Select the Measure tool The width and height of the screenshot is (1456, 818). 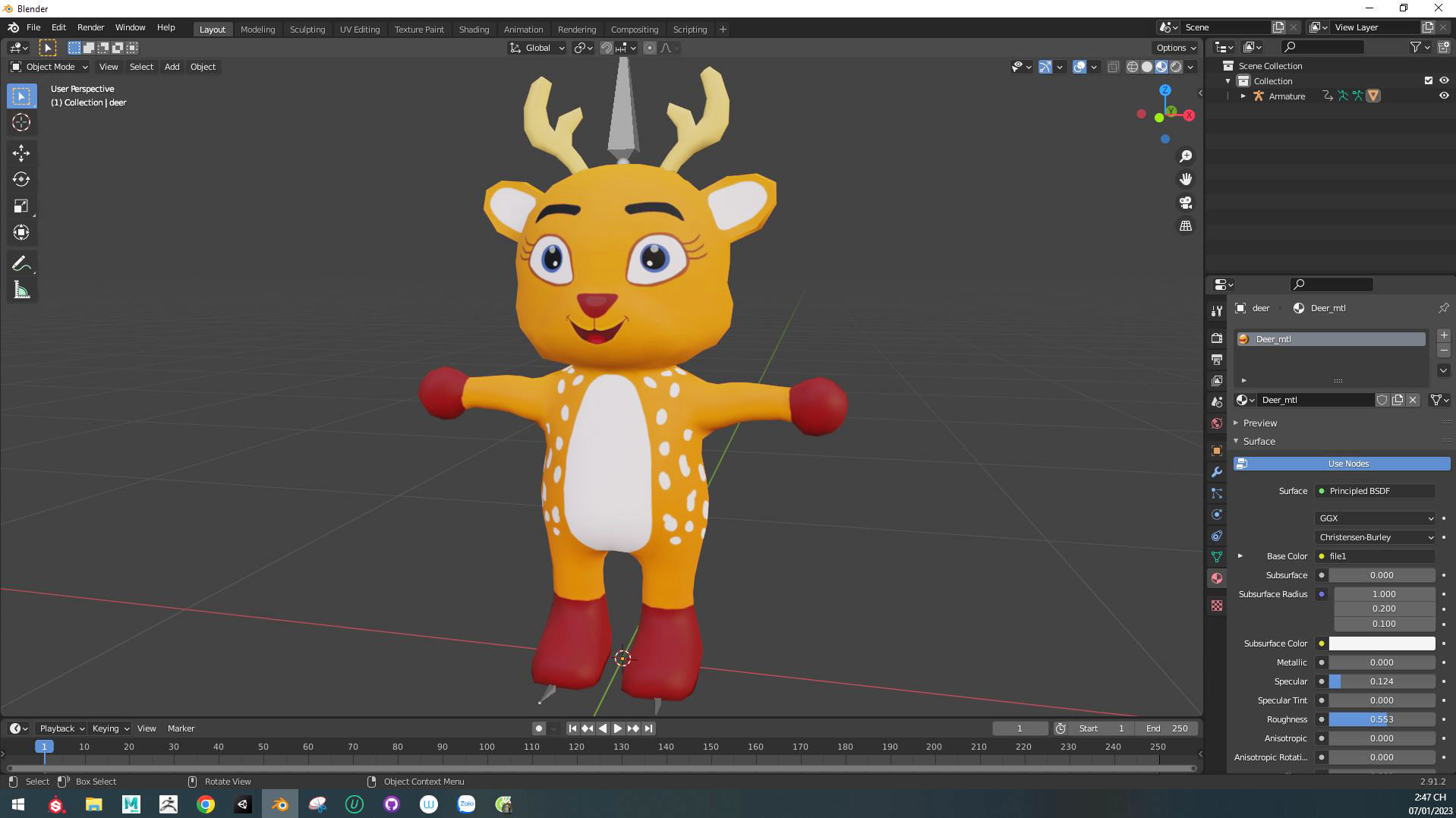(x=21, y=291)
